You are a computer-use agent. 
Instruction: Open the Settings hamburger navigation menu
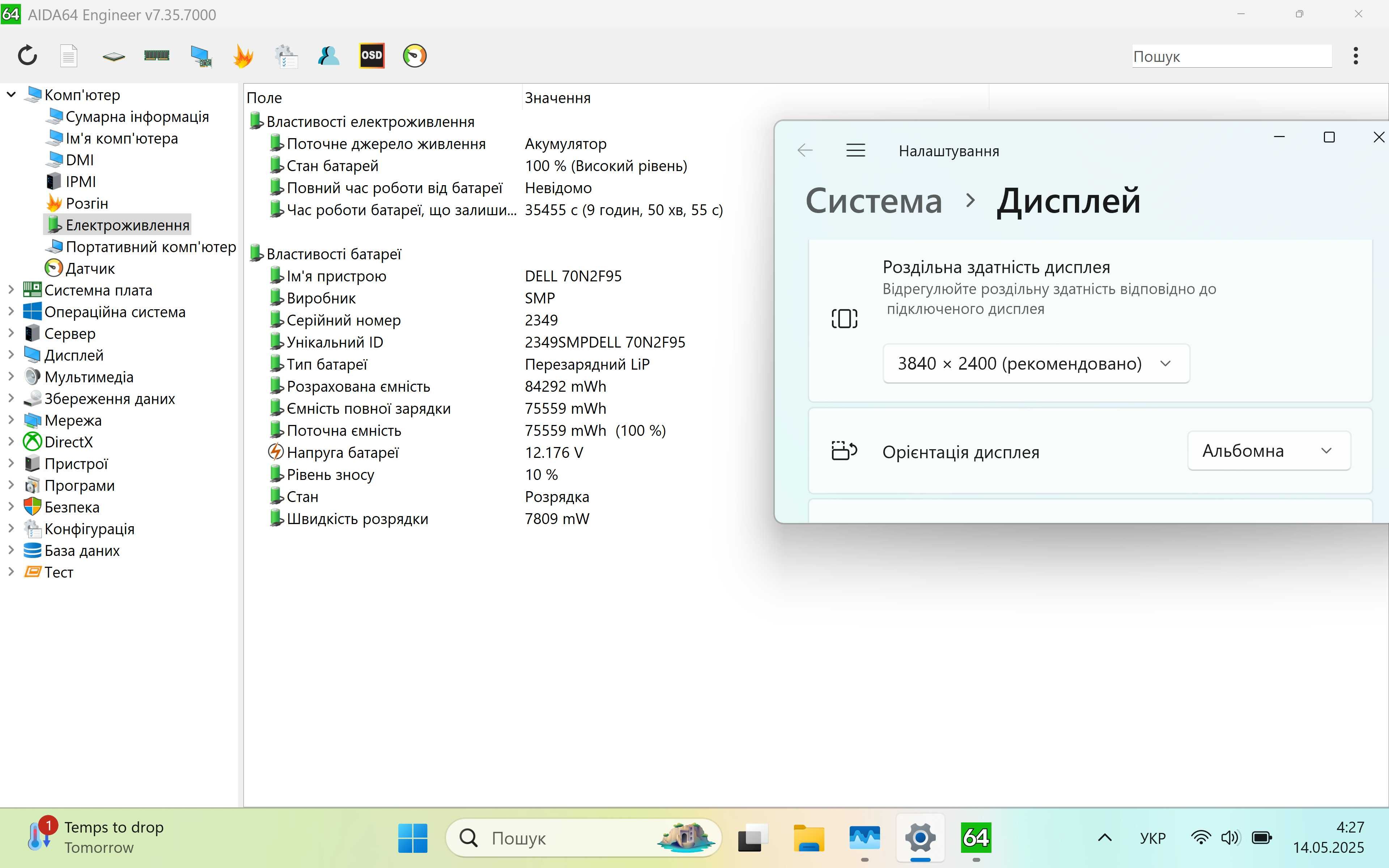855,150
